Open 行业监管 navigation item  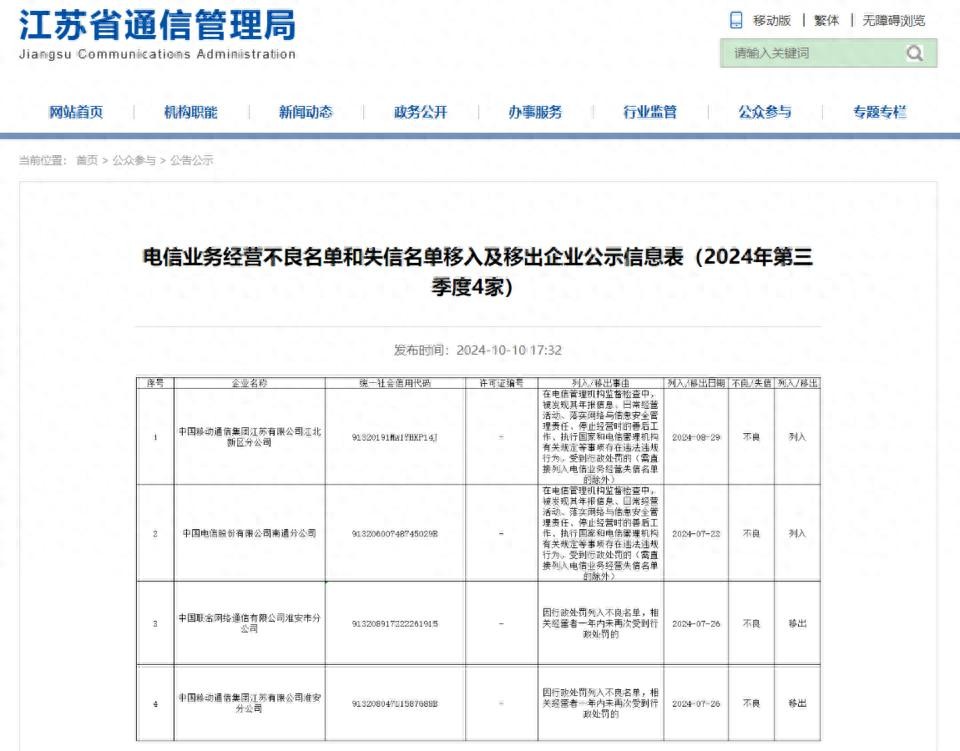click(650, 112)
